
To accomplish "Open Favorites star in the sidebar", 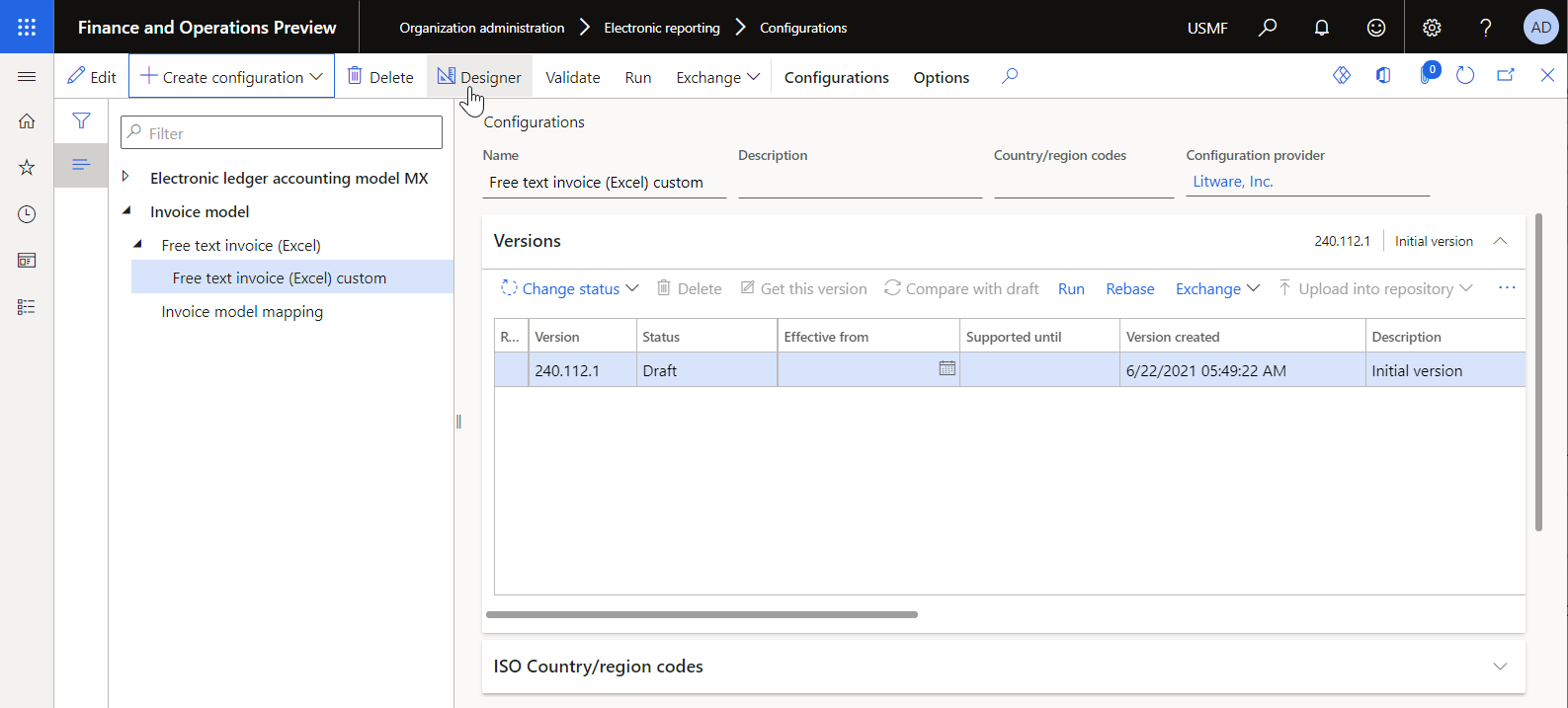I will (27, 168).
